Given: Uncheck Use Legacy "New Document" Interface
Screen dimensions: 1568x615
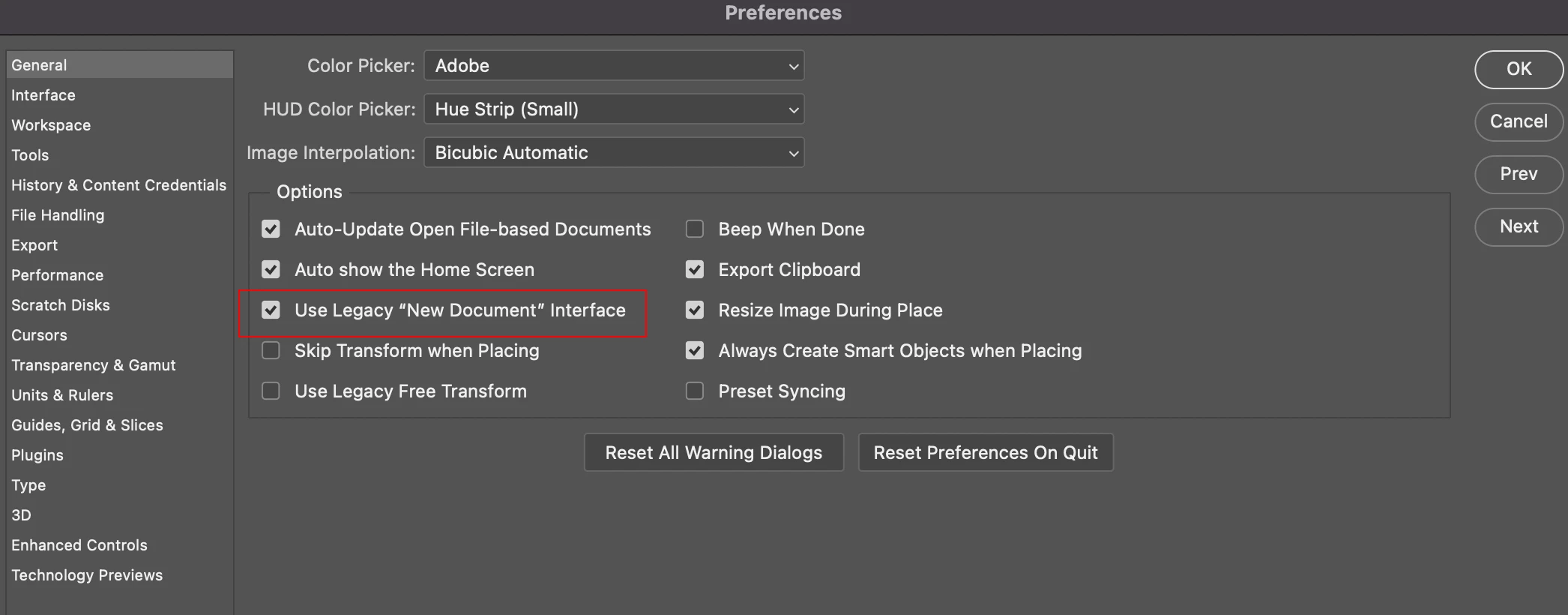Looking at the screenshot, I should coord(271,310).
